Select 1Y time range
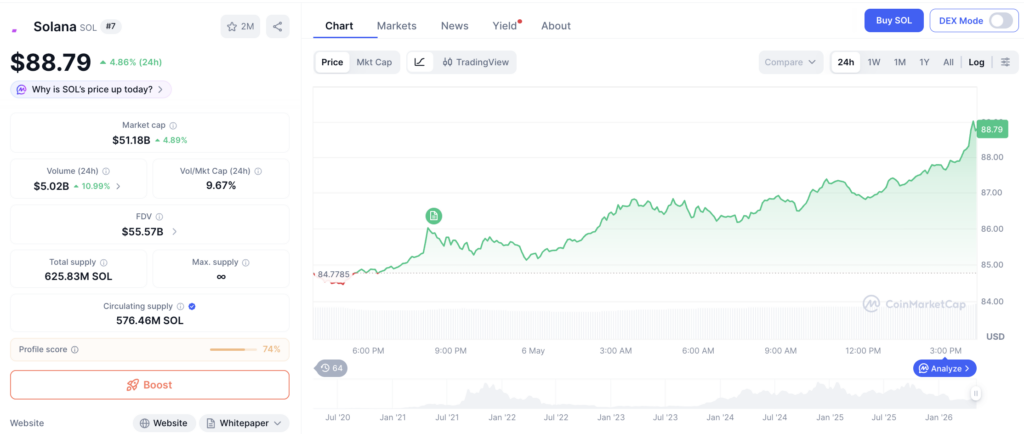This screenshot has width=1024, height=434. [924, 62]
